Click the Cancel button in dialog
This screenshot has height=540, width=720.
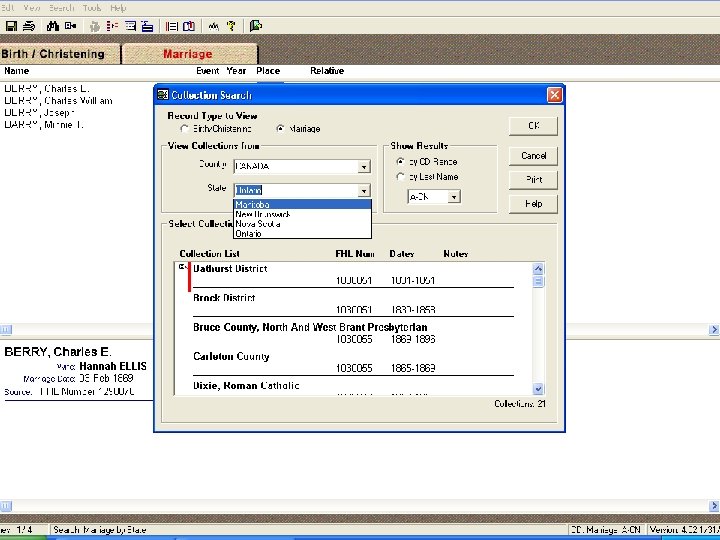533,156
